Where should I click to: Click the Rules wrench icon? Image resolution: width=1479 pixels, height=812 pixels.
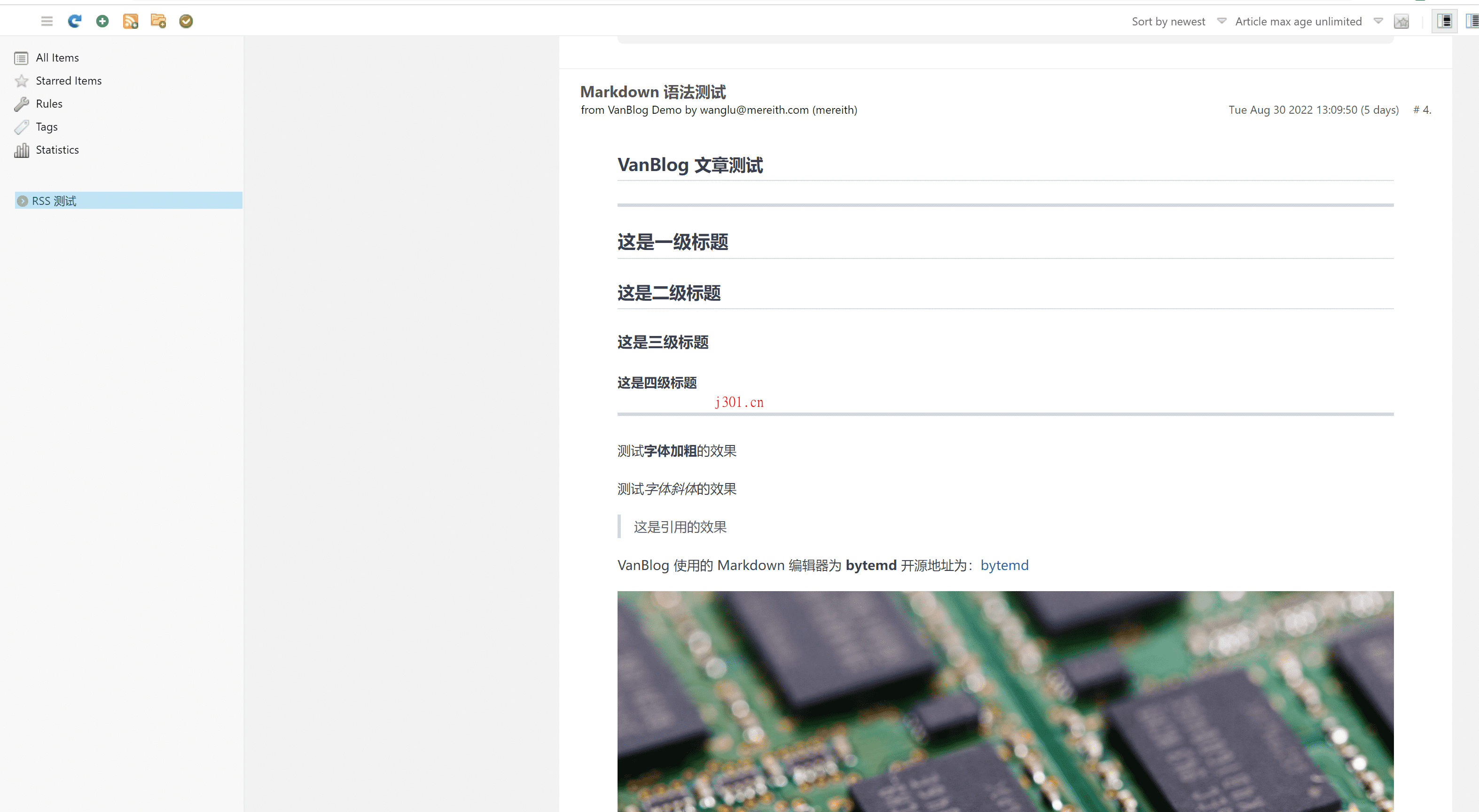click(x=21, y=104)
